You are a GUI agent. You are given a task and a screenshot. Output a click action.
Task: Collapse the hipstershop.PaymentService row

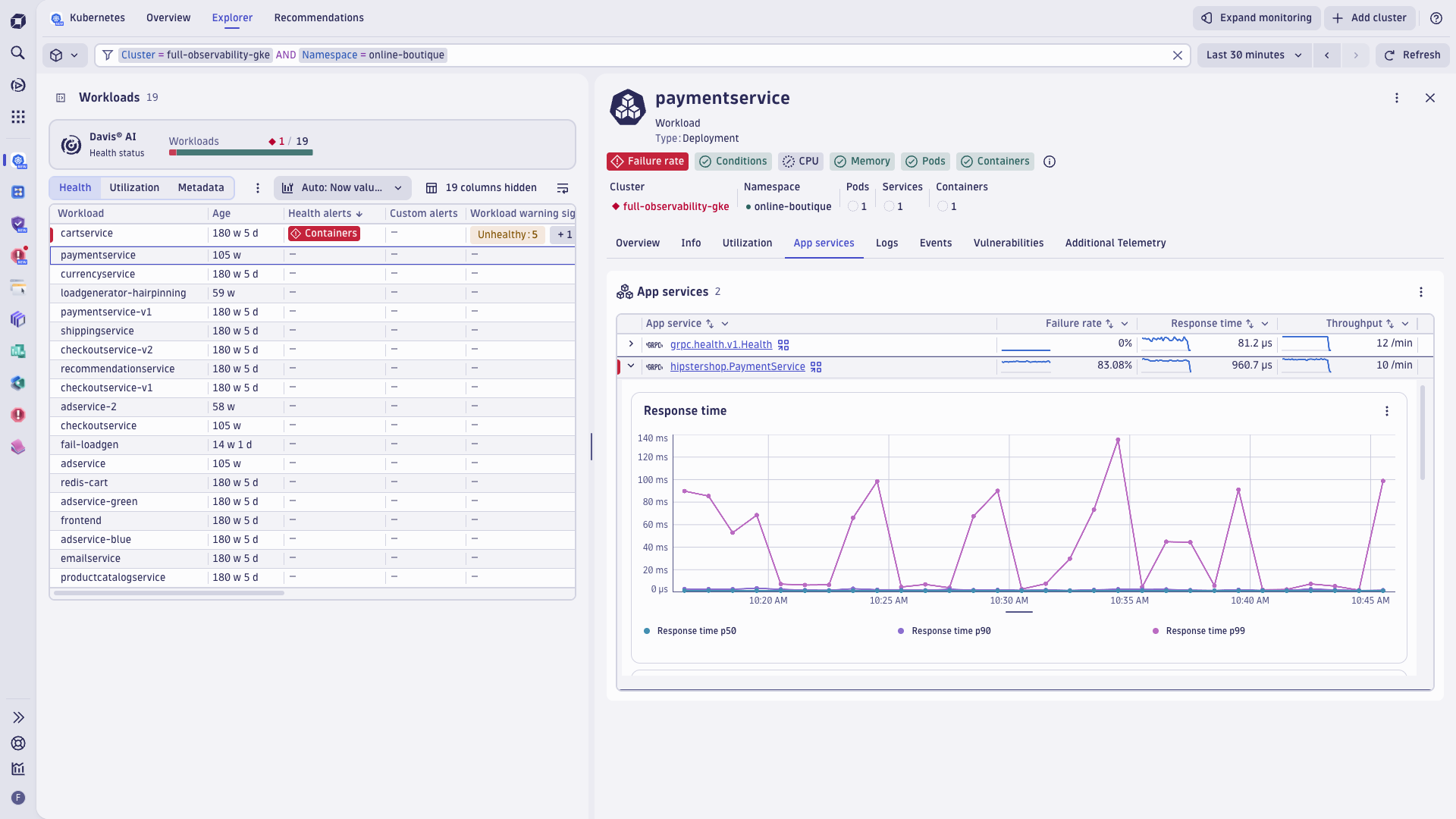pos(630,366)
